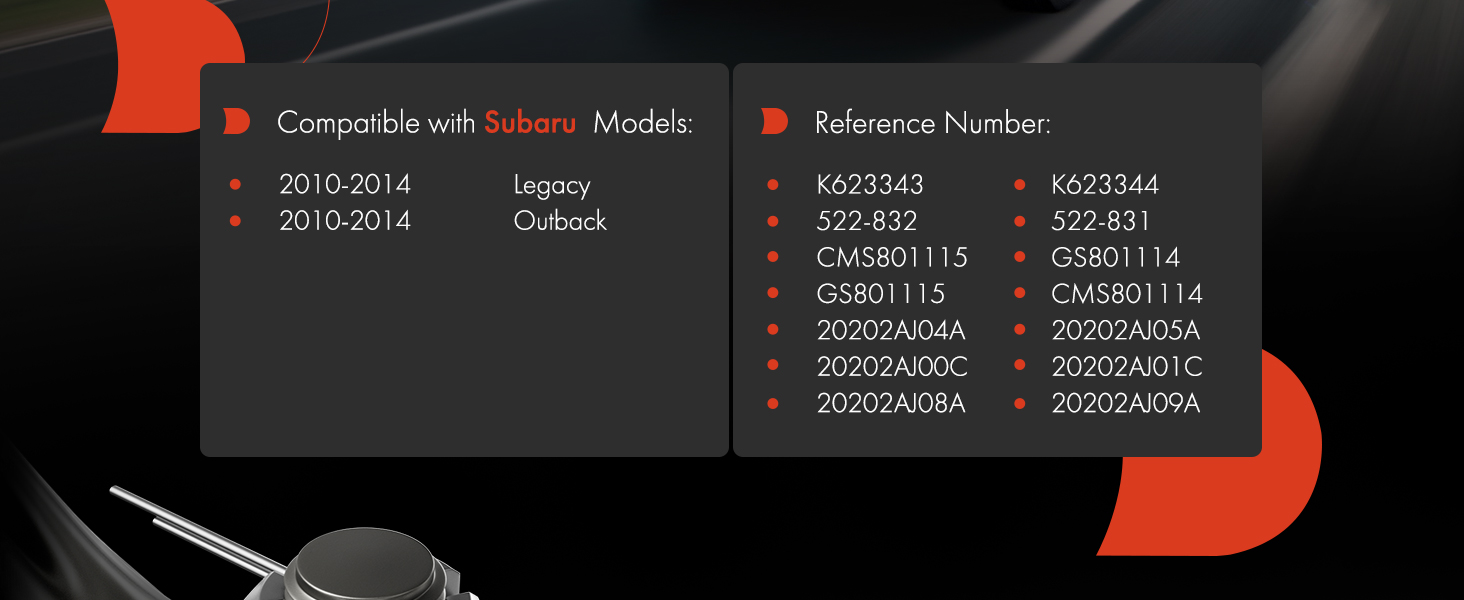This screenshot has width=1464, height=600.
Task: Select the Outback model name
Action: point(560,221)
